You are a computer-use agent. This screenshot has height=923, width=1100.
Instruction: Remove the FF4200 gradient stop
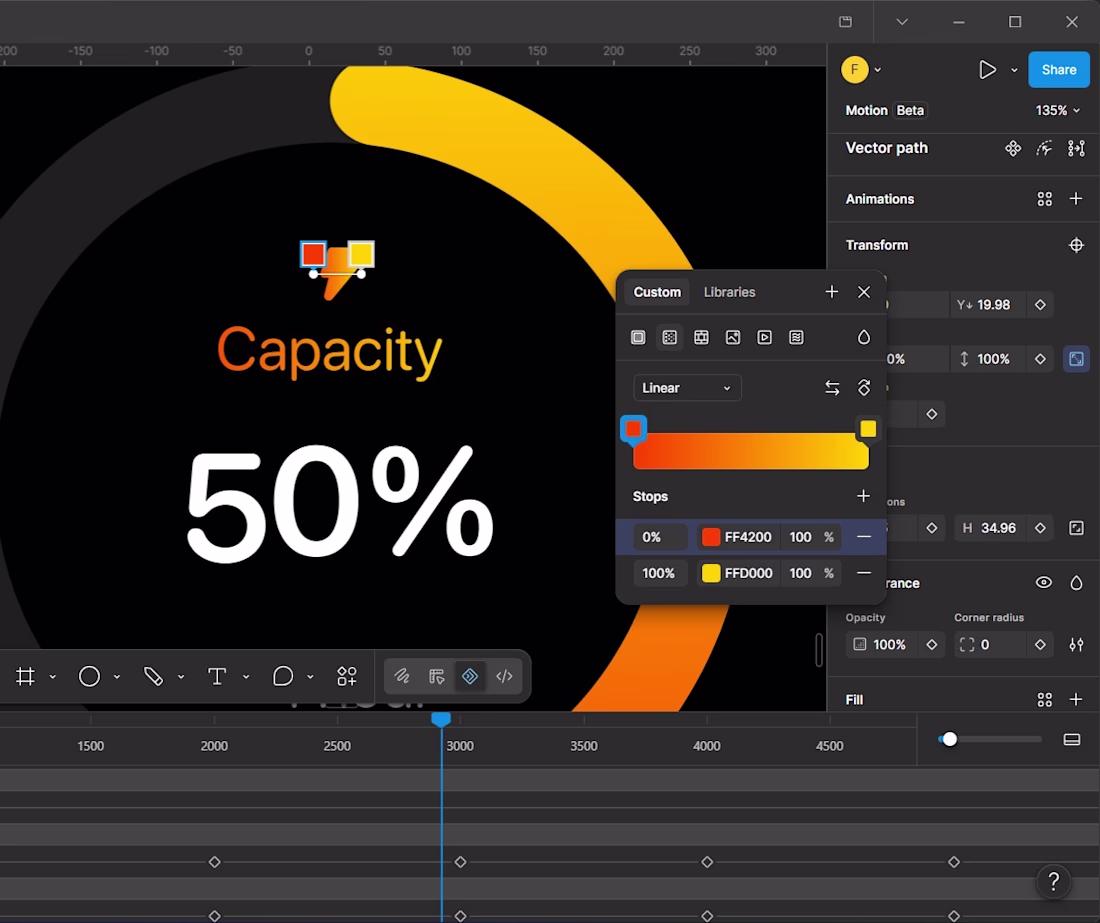pyautogui.click(x=864, y=537)
